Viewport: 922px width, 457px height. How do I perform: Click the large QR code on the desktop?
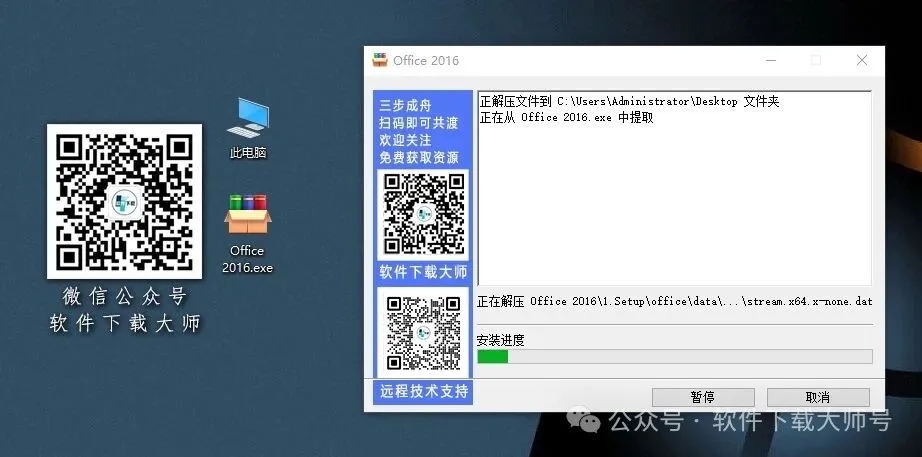point(125,201)
